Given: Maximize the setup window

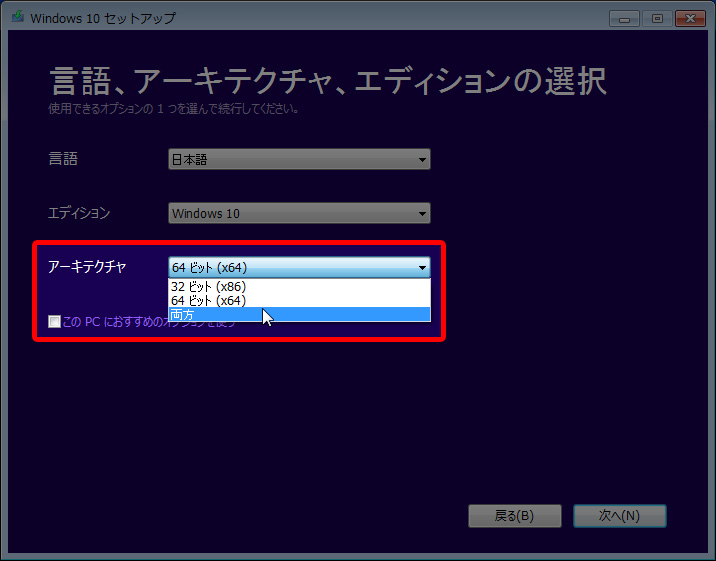Looking at the screenshot, I should (657, 17).
